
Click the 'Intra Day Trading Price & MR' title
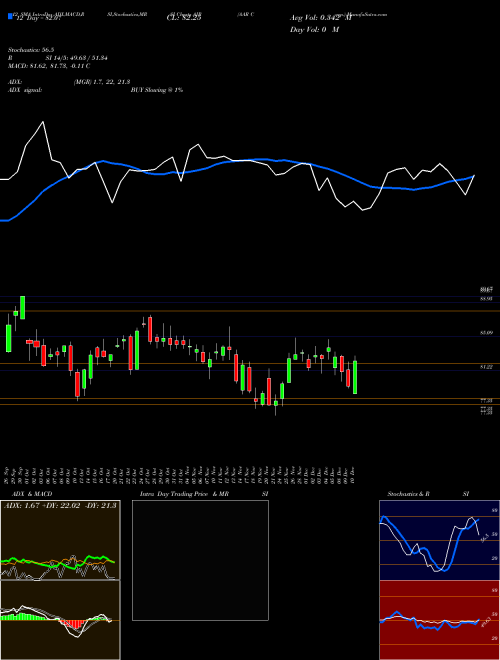[185, 494]
